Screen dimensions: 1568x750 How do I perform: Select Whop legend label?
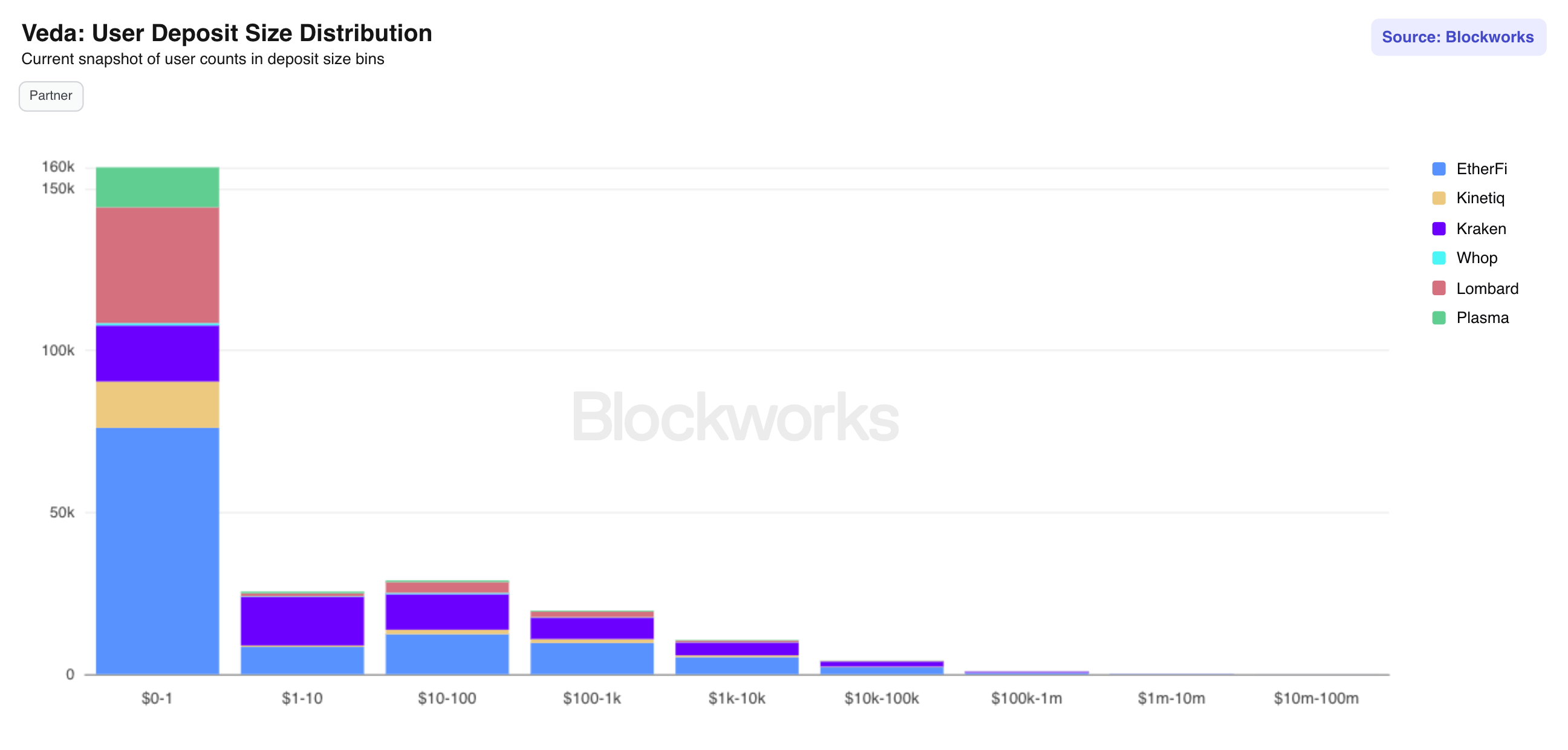[x=1477, y=258]
